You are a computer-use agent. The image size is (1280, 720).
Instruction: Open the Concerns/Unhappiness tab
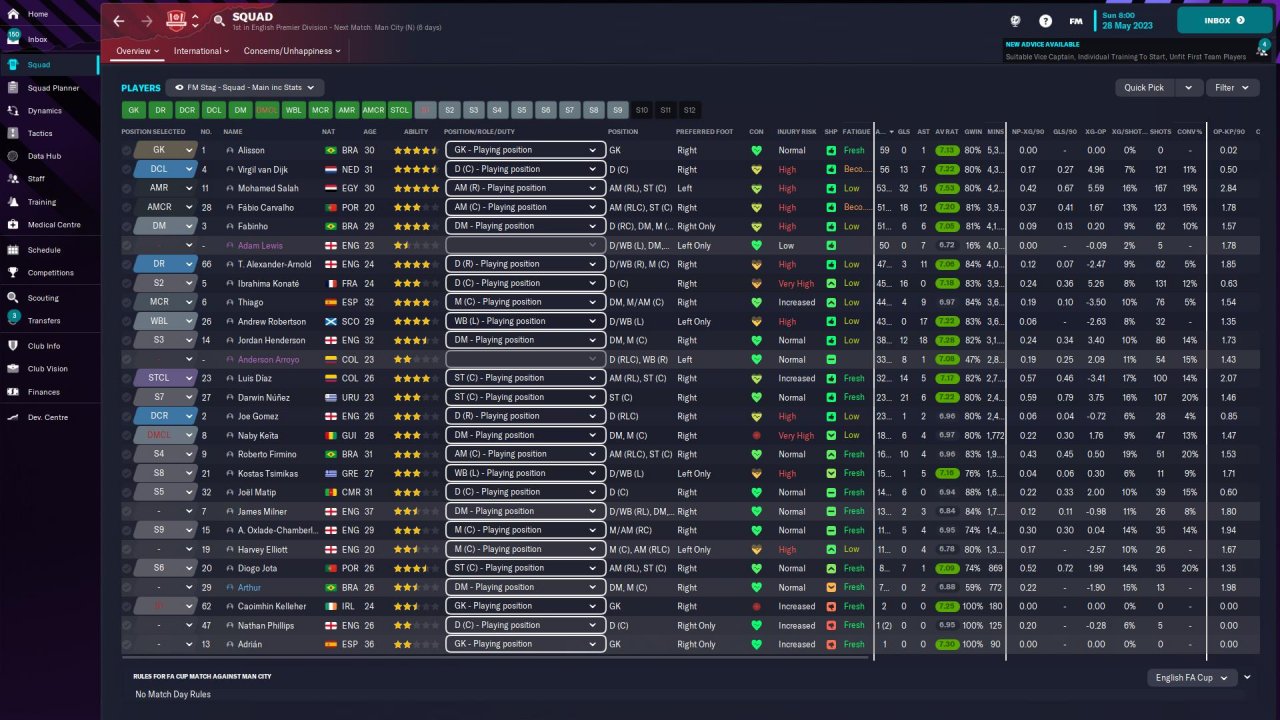[291, 51]
